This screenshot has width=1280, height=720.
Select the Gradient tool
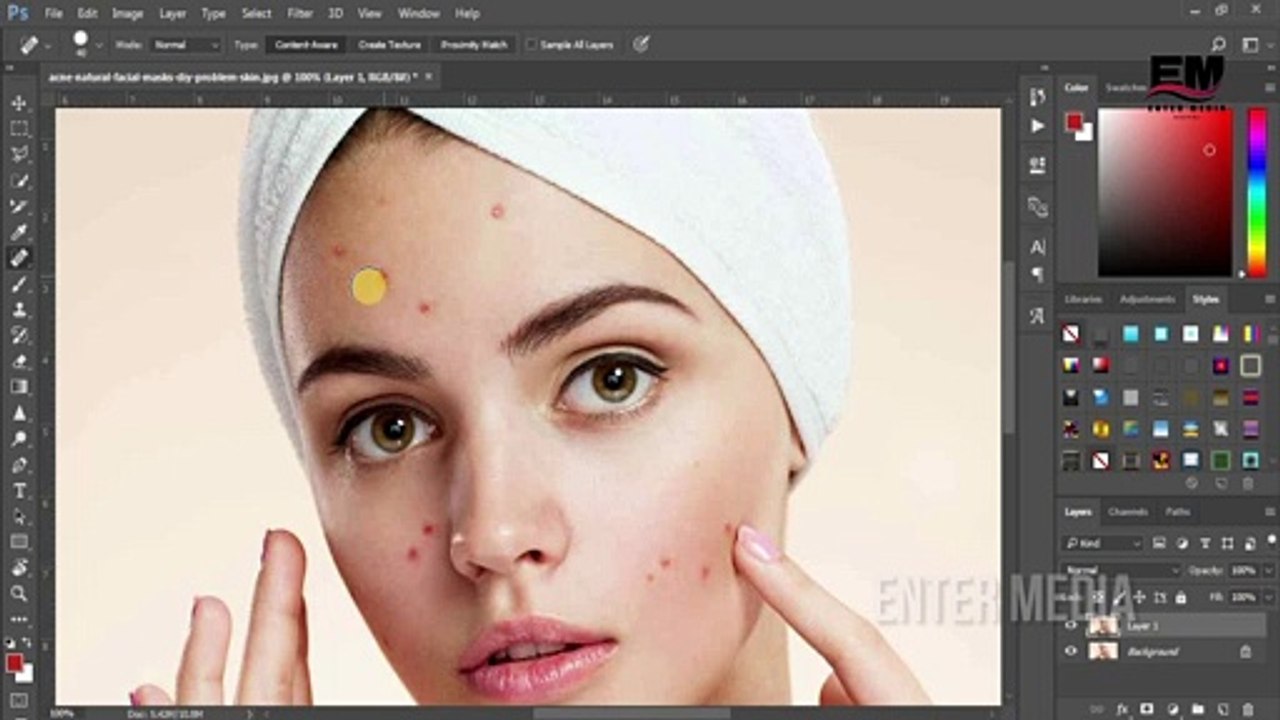coord(19,387)
